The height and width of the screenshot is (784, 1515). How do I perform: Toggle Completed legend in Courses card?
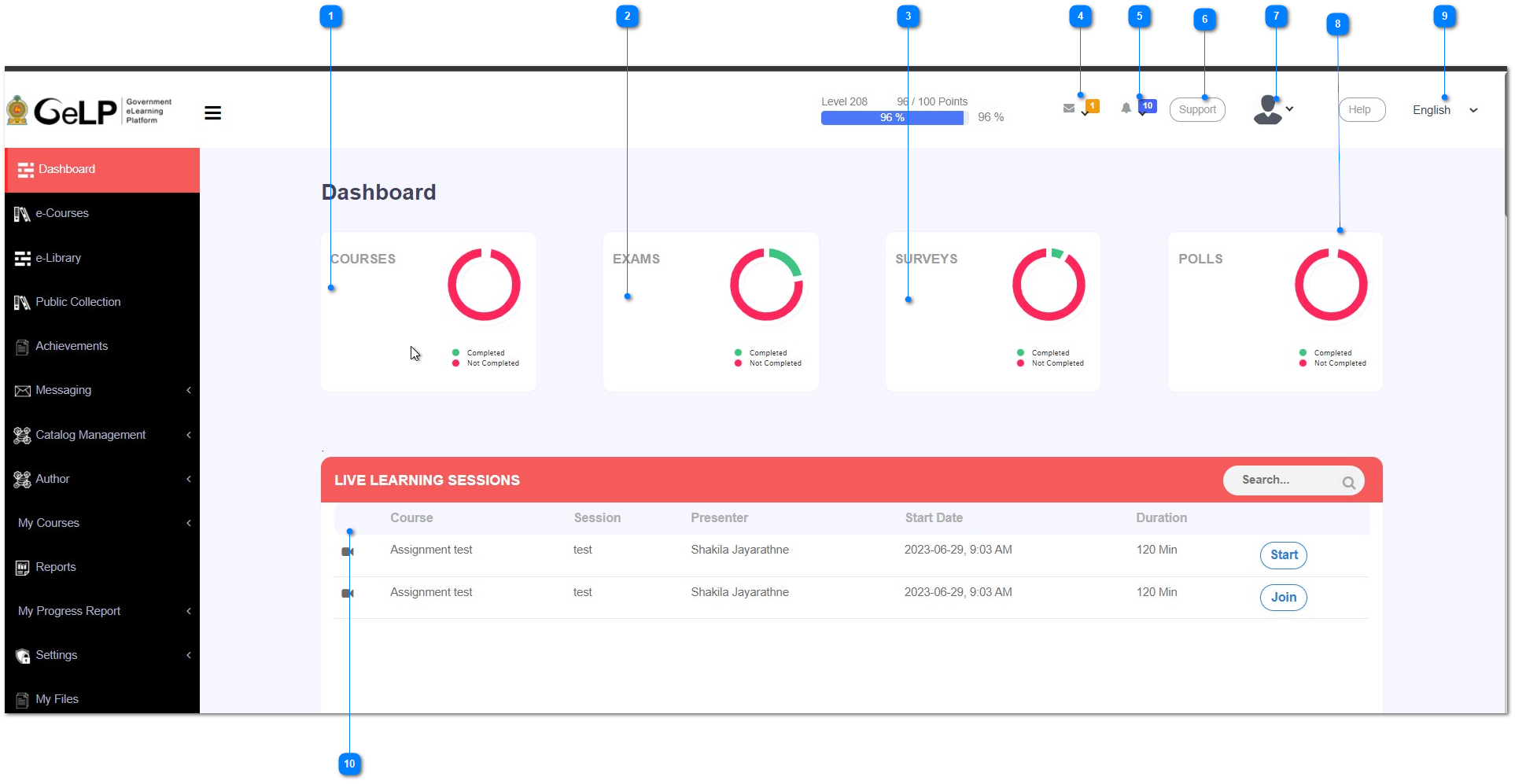(x=478, y=353)
